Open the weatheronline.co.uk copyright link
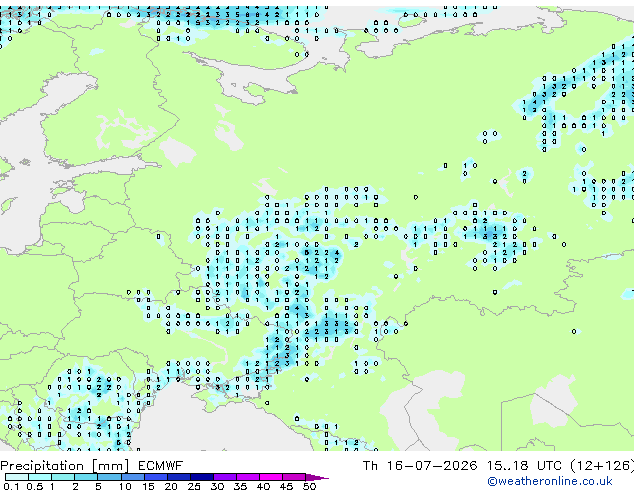This screenshot has height=490, width=634. click(550, 481)
